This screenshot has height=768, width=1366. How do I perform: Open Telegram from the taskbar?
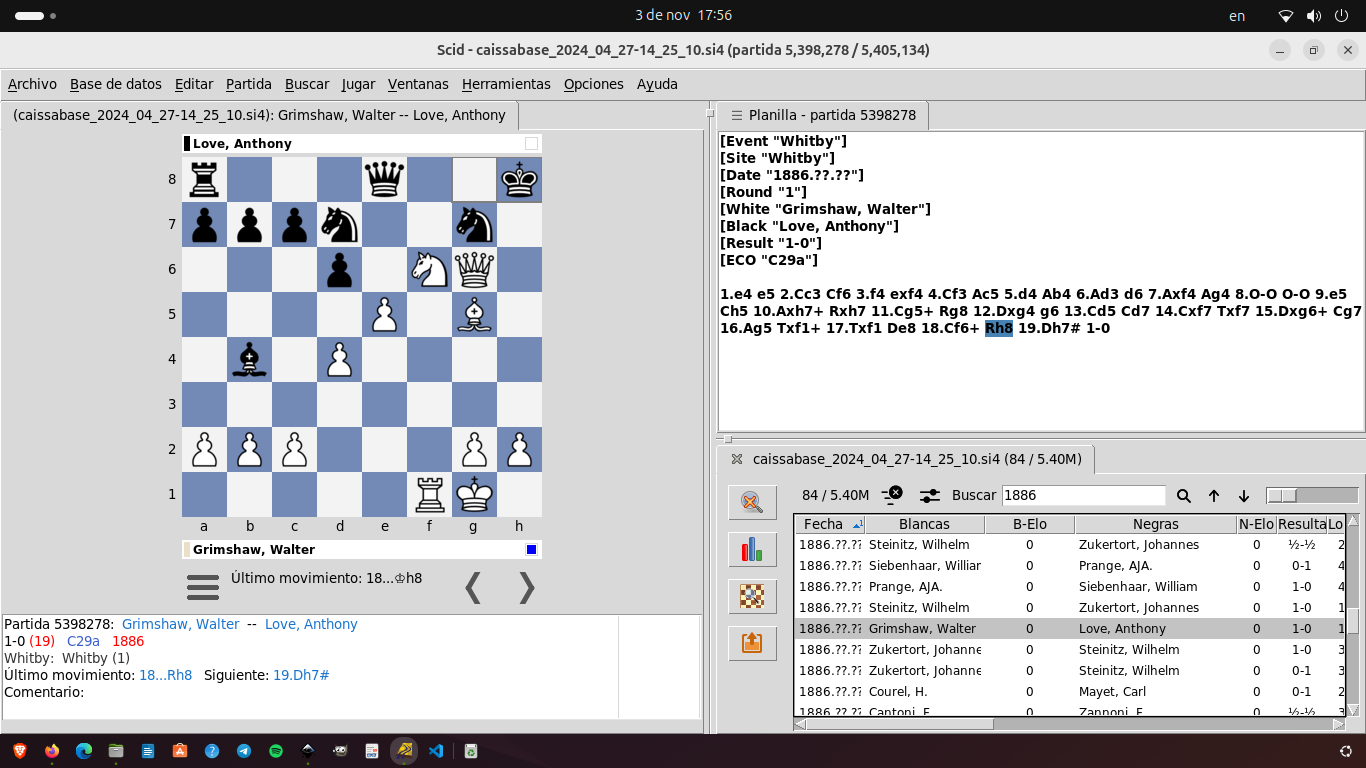244,750
